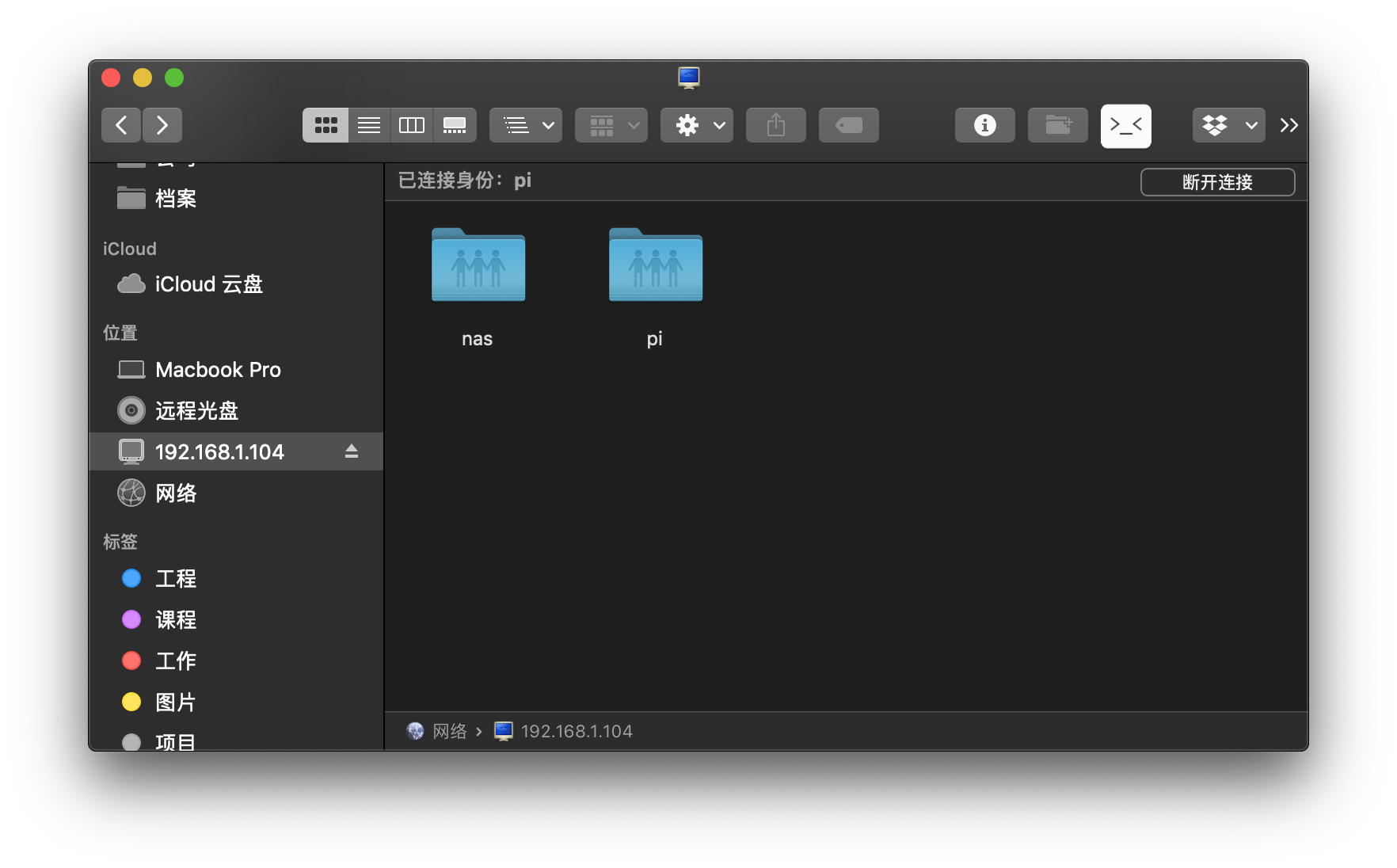Click the 断开连接 button
Viewport: 1397px width, 868px height.
[x=1217, y=182]
